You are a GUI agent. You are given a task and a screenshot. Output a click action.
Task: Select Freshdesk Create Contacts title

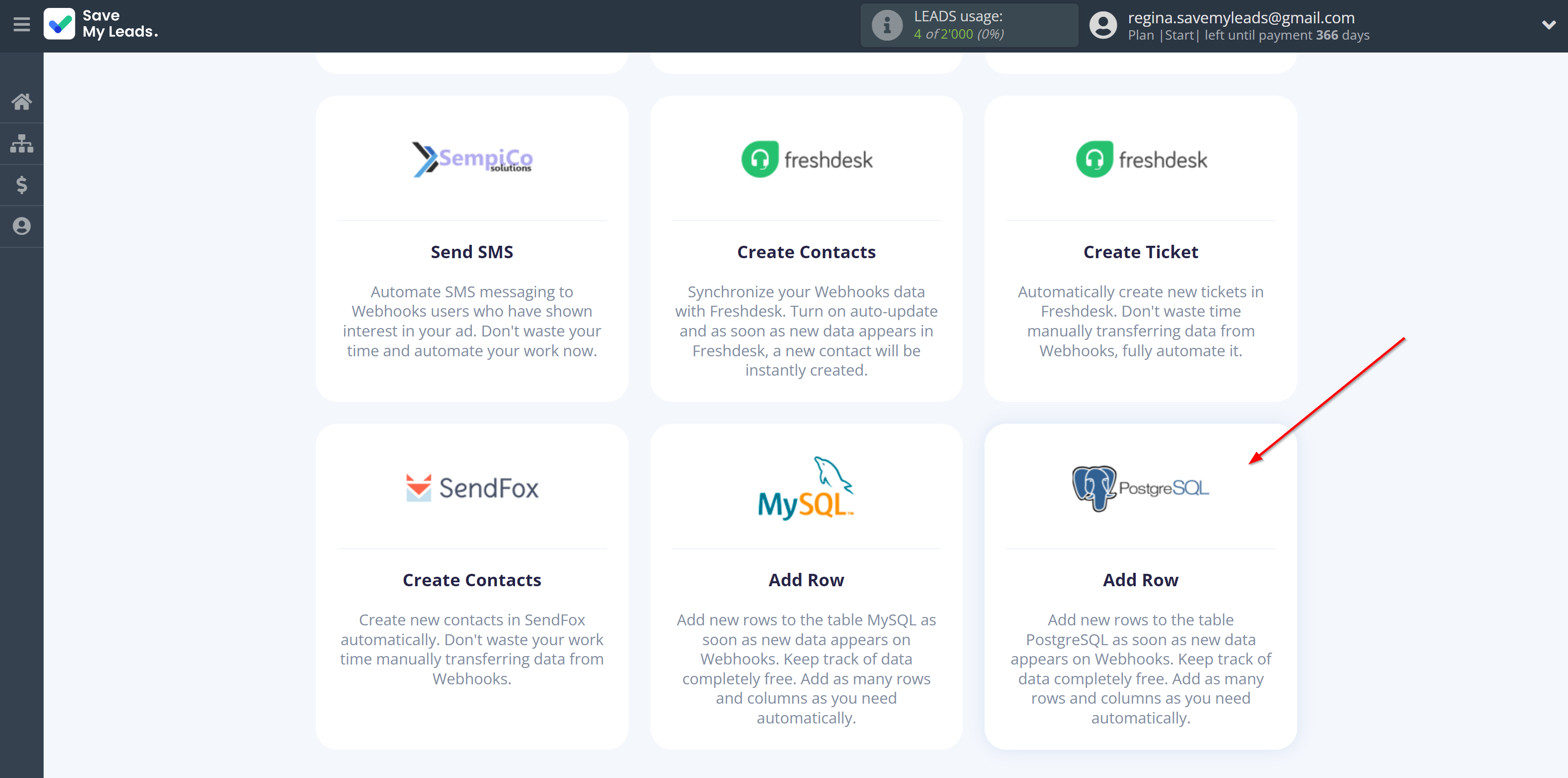(806, 252)
